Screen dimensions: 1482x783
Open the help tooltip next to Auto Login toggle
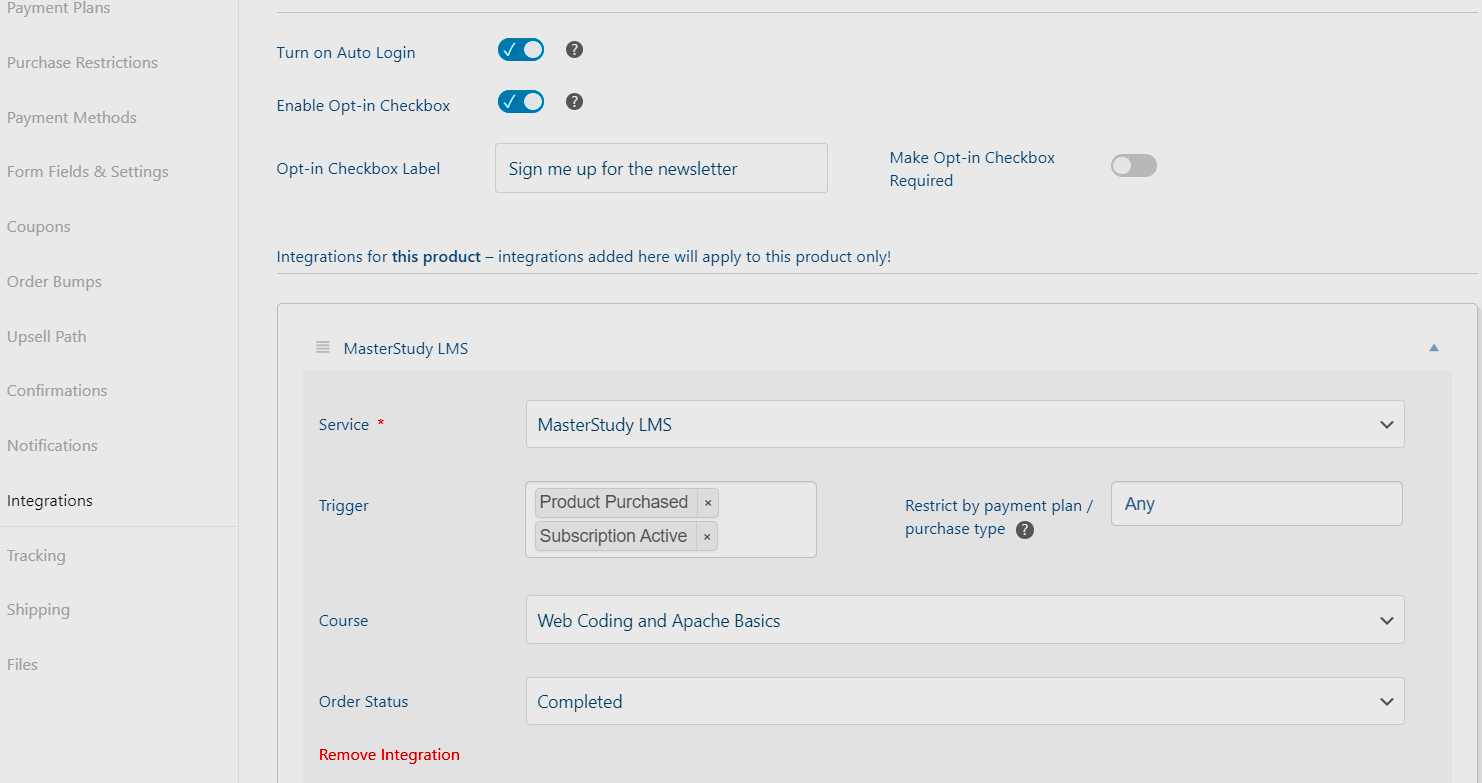coord(573,48)
